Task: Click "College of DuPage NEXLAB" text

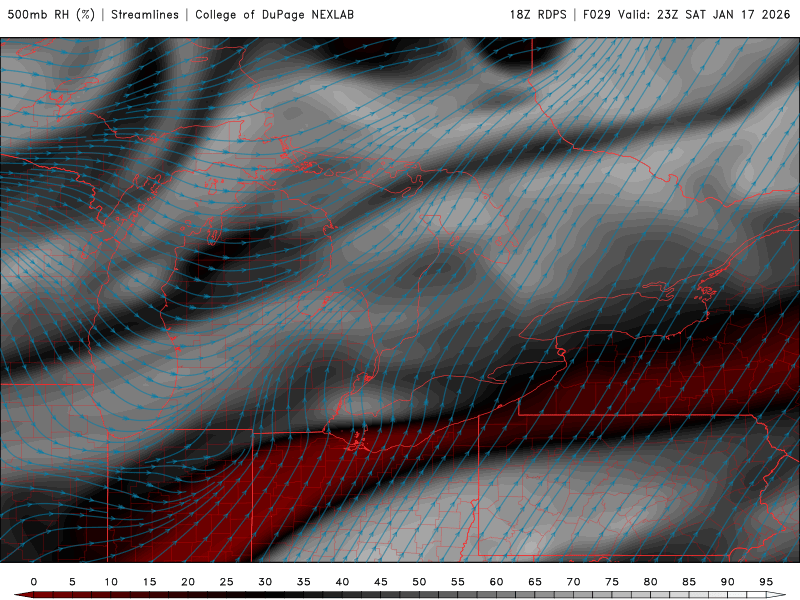Action: point(274,14)
